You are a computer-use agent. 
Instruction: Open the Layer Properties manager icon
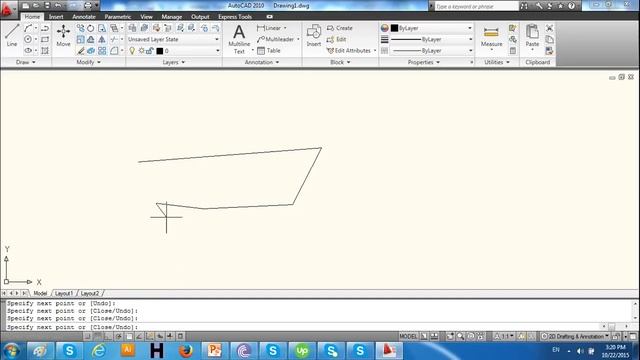(x=132, y=28)
